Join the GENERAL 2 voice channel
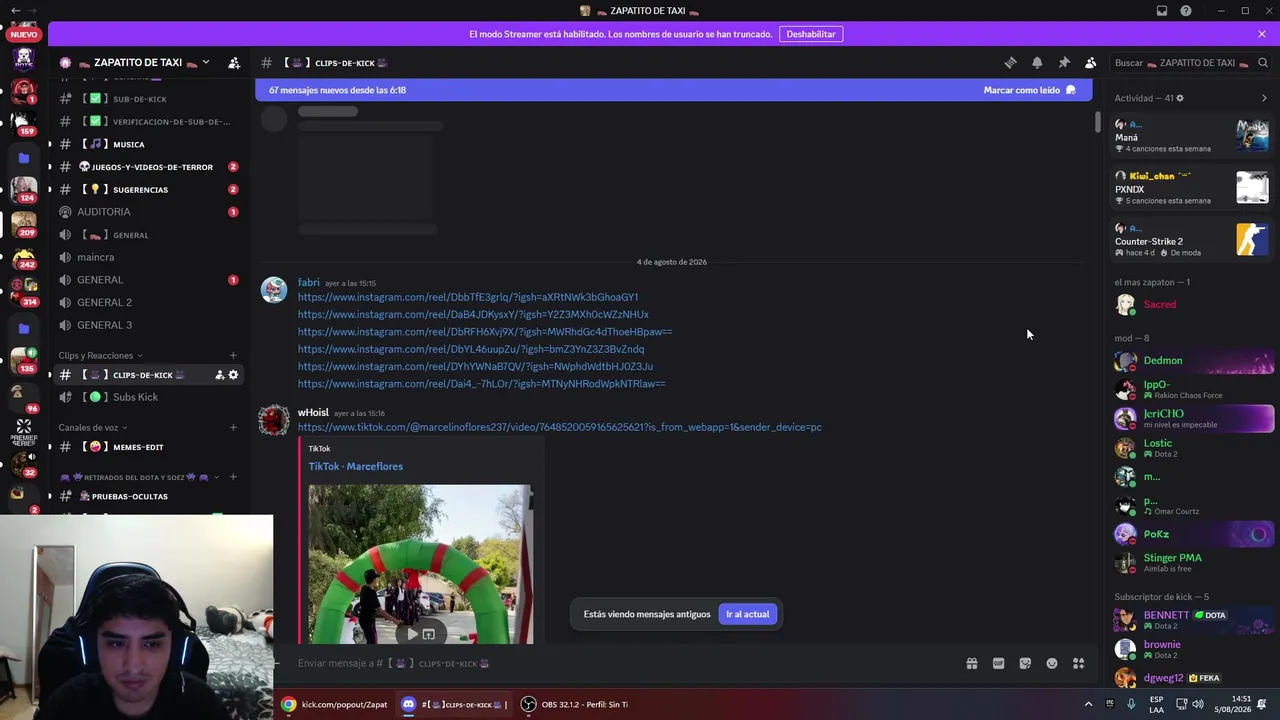 coord(148,302)
